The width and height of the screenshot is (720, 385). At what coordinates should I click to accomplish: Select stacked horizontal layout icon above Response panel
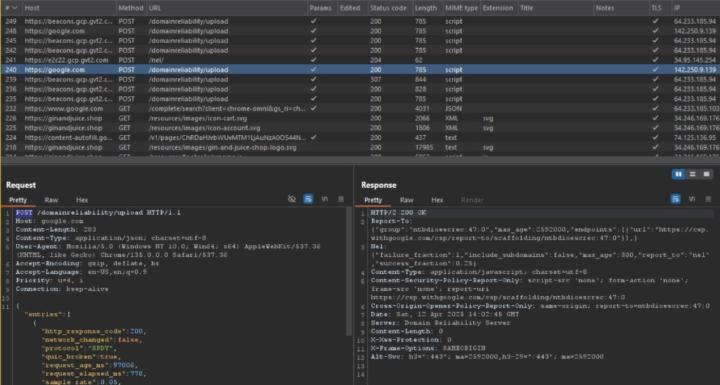pos(692,174)
